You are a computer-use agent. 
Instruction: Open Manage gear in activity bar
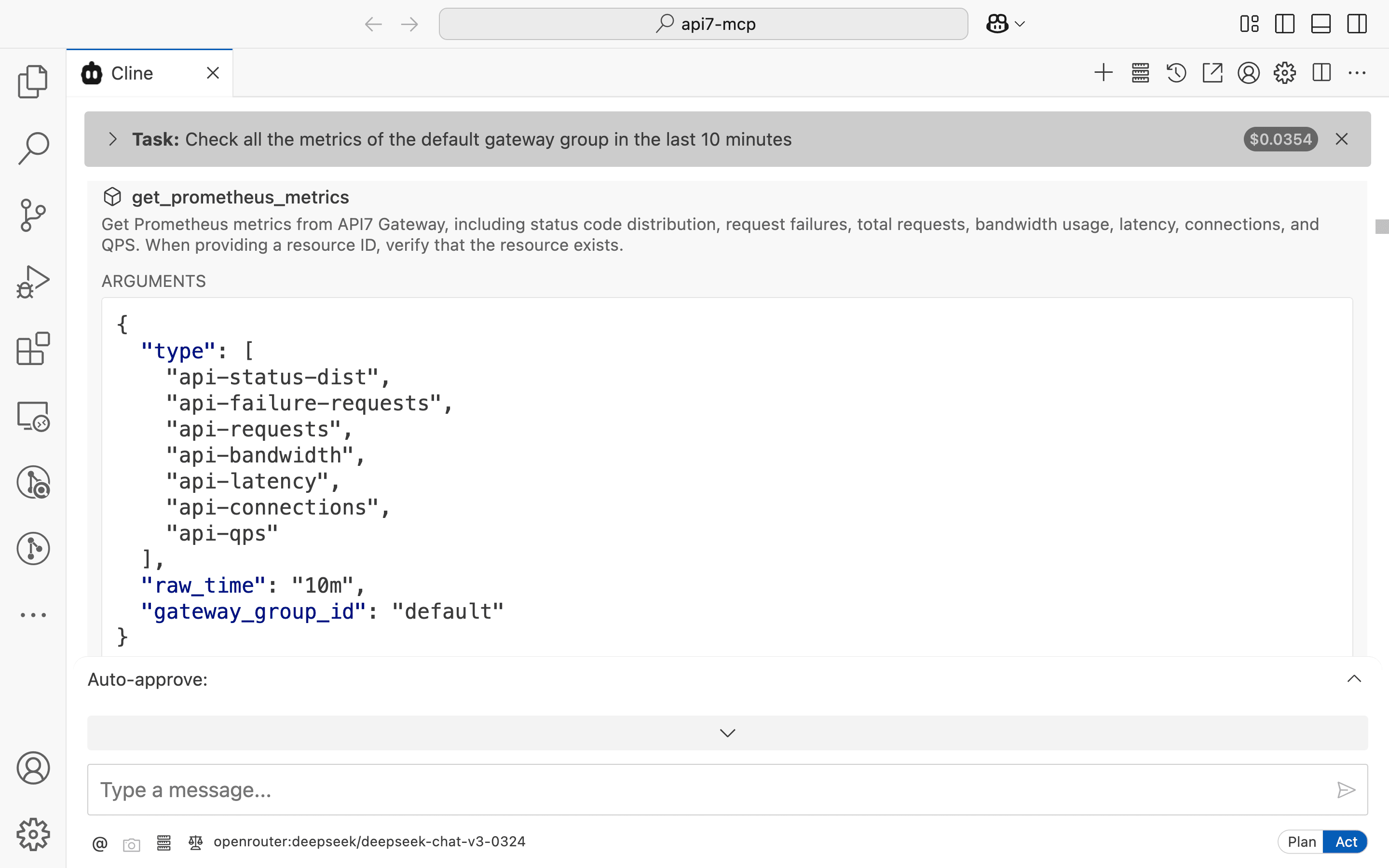pyautogui.click(x=33, y=835)
